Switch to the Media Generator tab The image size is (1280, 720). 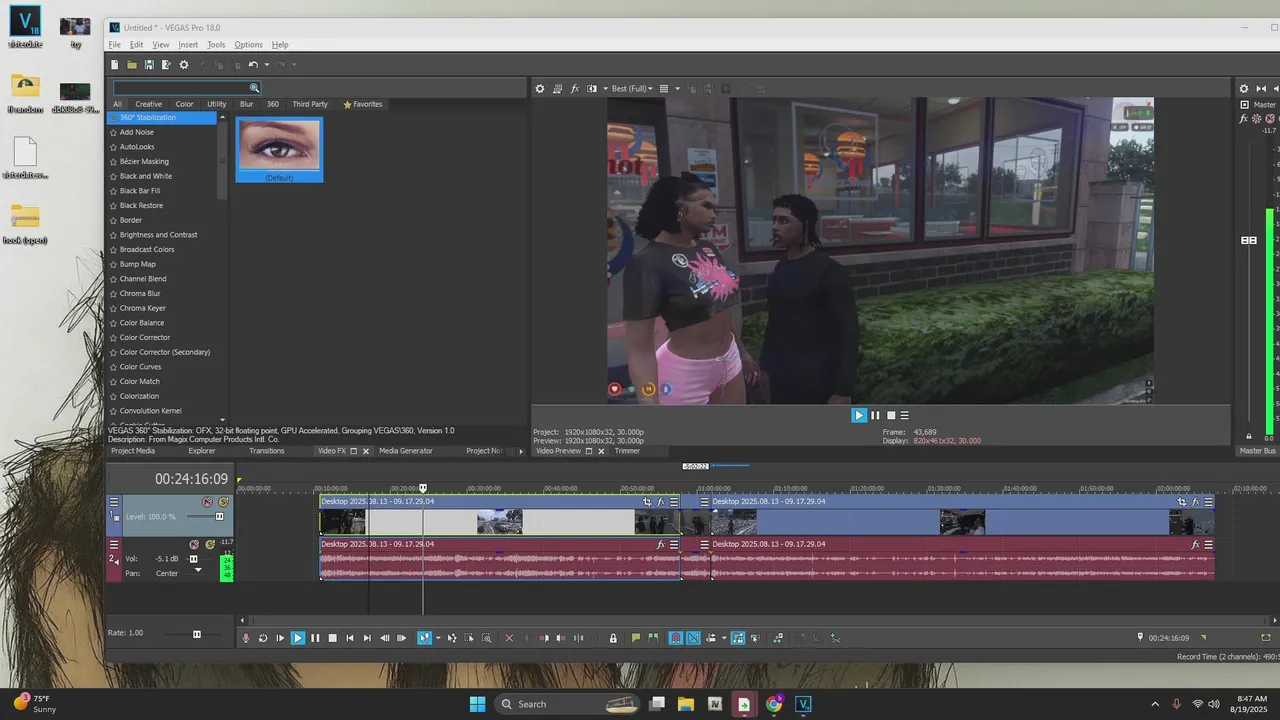pos(406,451)
